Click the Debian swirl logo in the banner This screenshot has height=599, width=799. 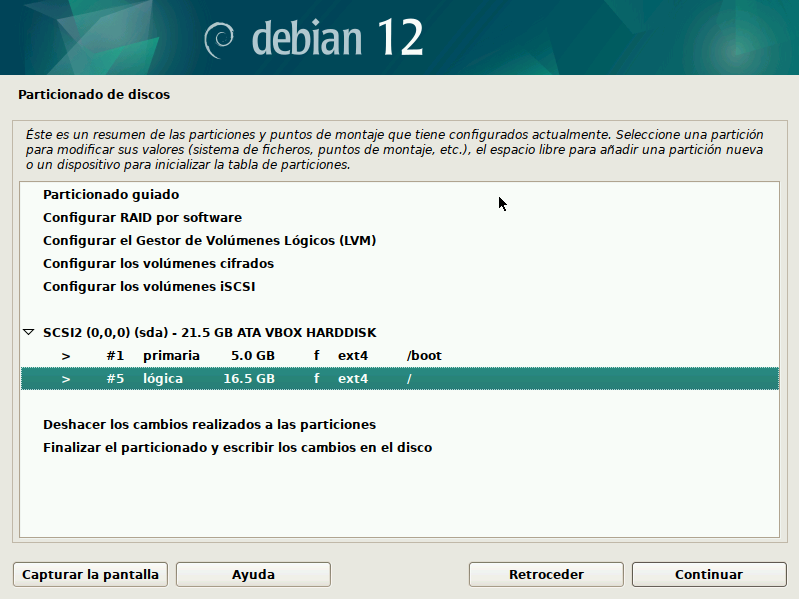coord(220,38)
